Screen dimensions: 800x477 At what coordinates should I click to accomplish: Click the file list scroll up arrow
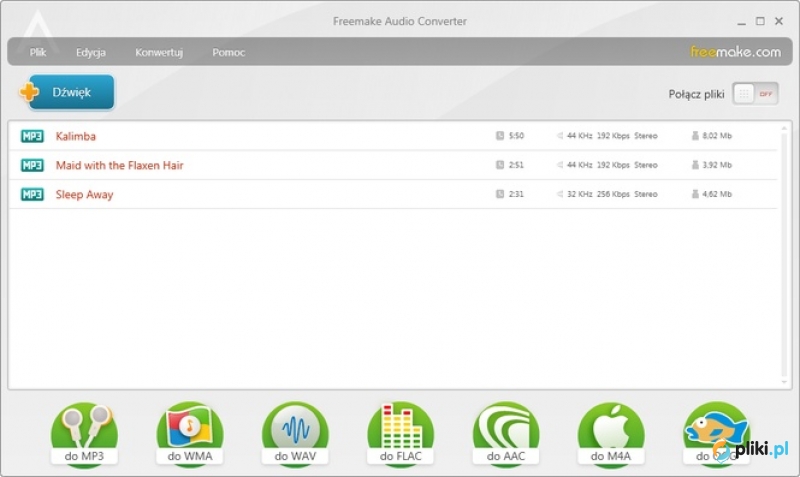pos(784,129)
